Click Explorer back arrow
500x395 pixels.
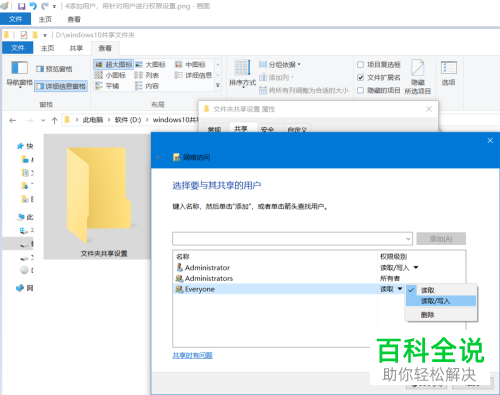point(13,120)
